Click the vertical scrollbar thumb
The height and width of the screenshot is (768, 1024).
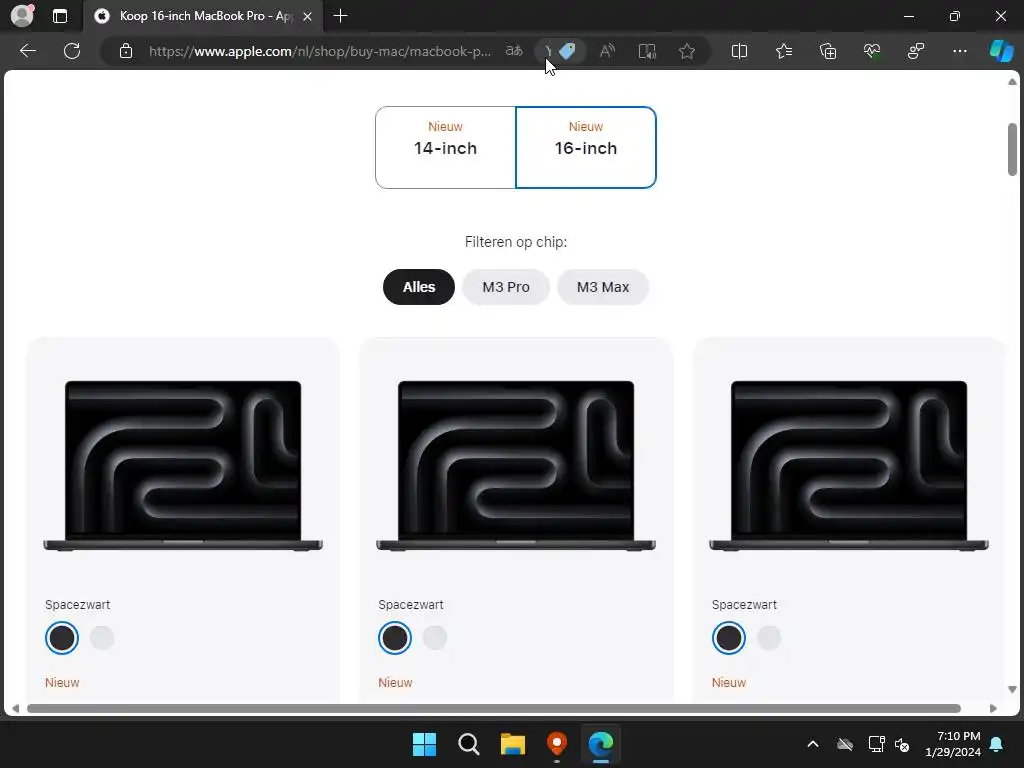[x=1012, y=150]
